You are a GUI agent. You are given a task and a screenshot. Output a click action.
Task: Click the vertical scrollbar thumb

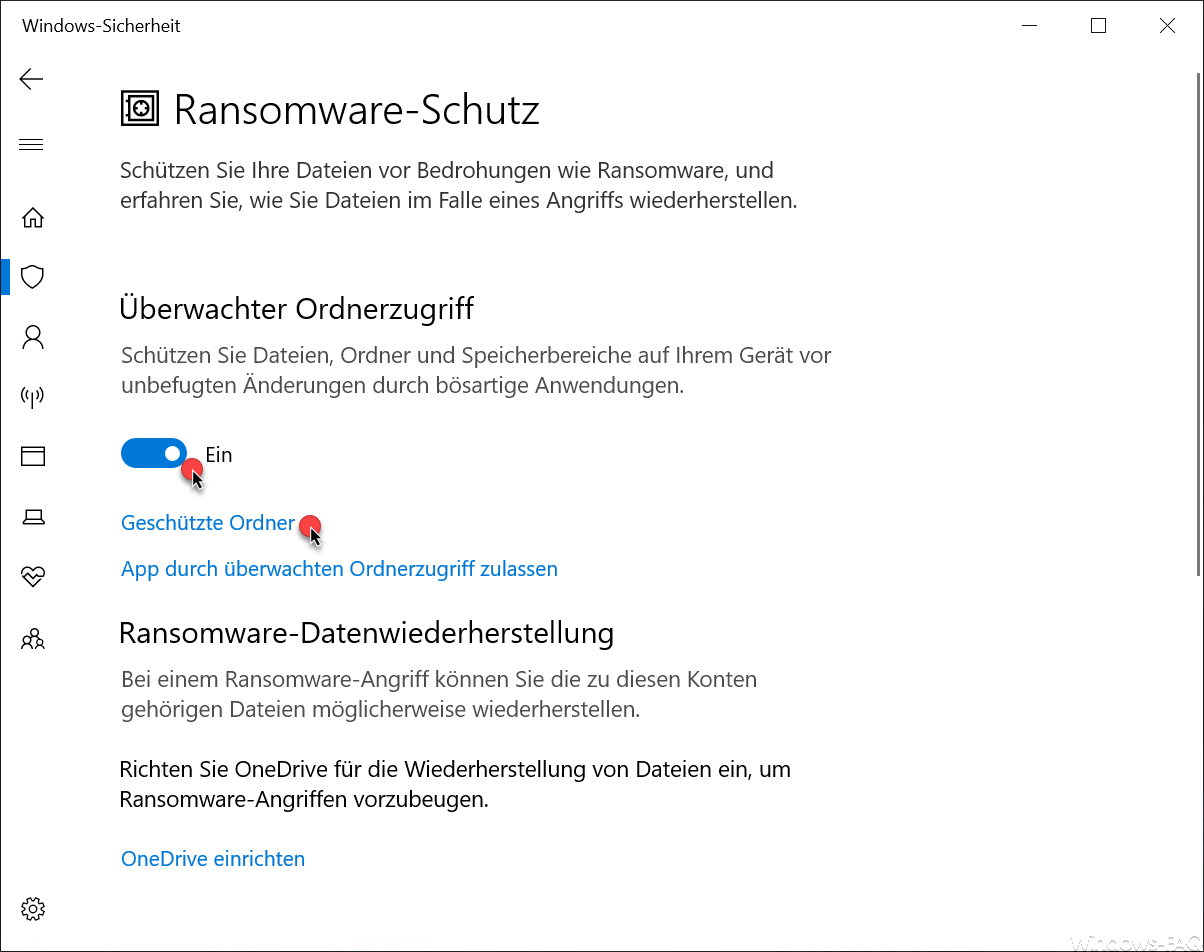click(x=1198, y=325)
